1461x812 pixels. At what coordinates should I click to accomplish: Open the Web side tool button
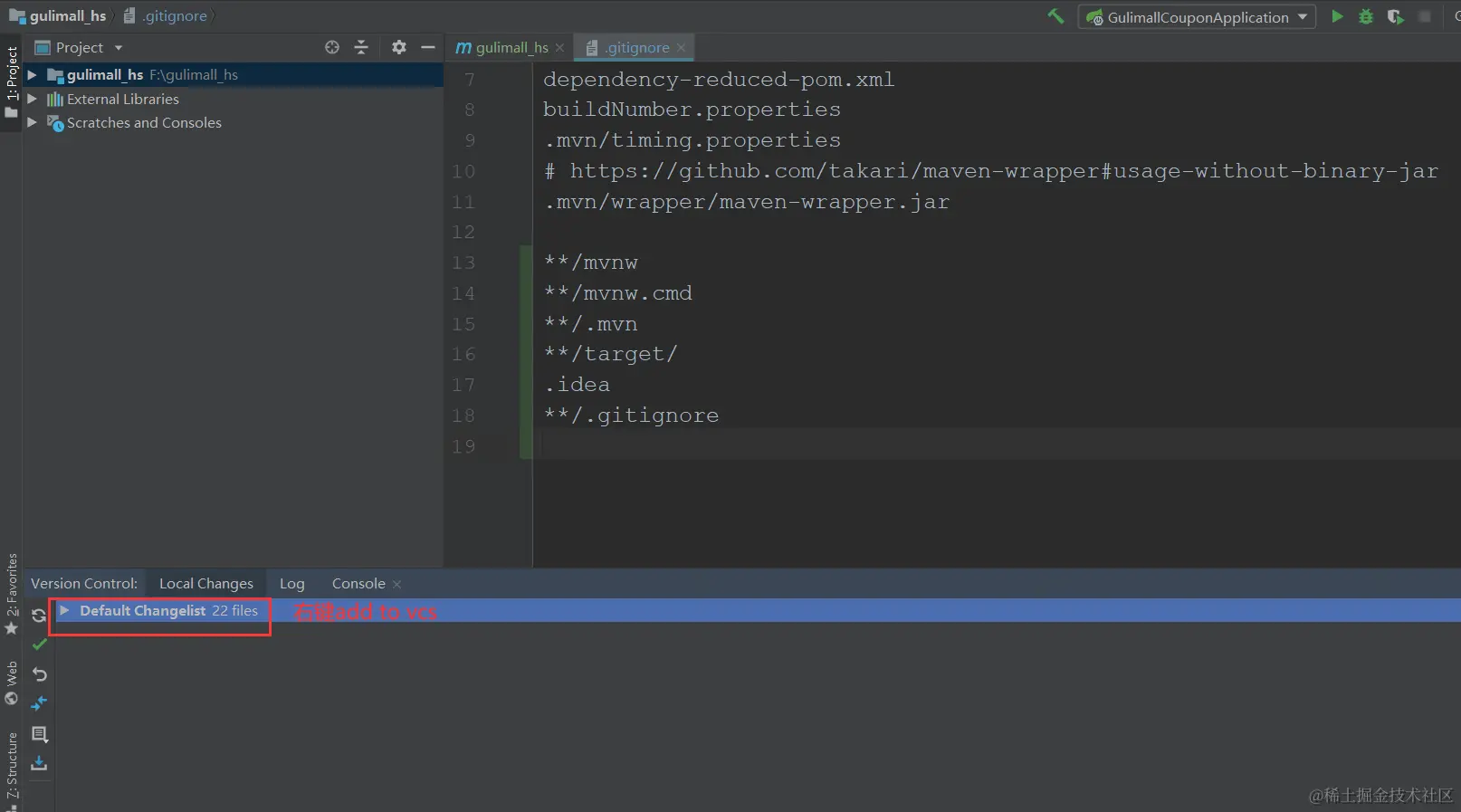click(x=11, y=683)
